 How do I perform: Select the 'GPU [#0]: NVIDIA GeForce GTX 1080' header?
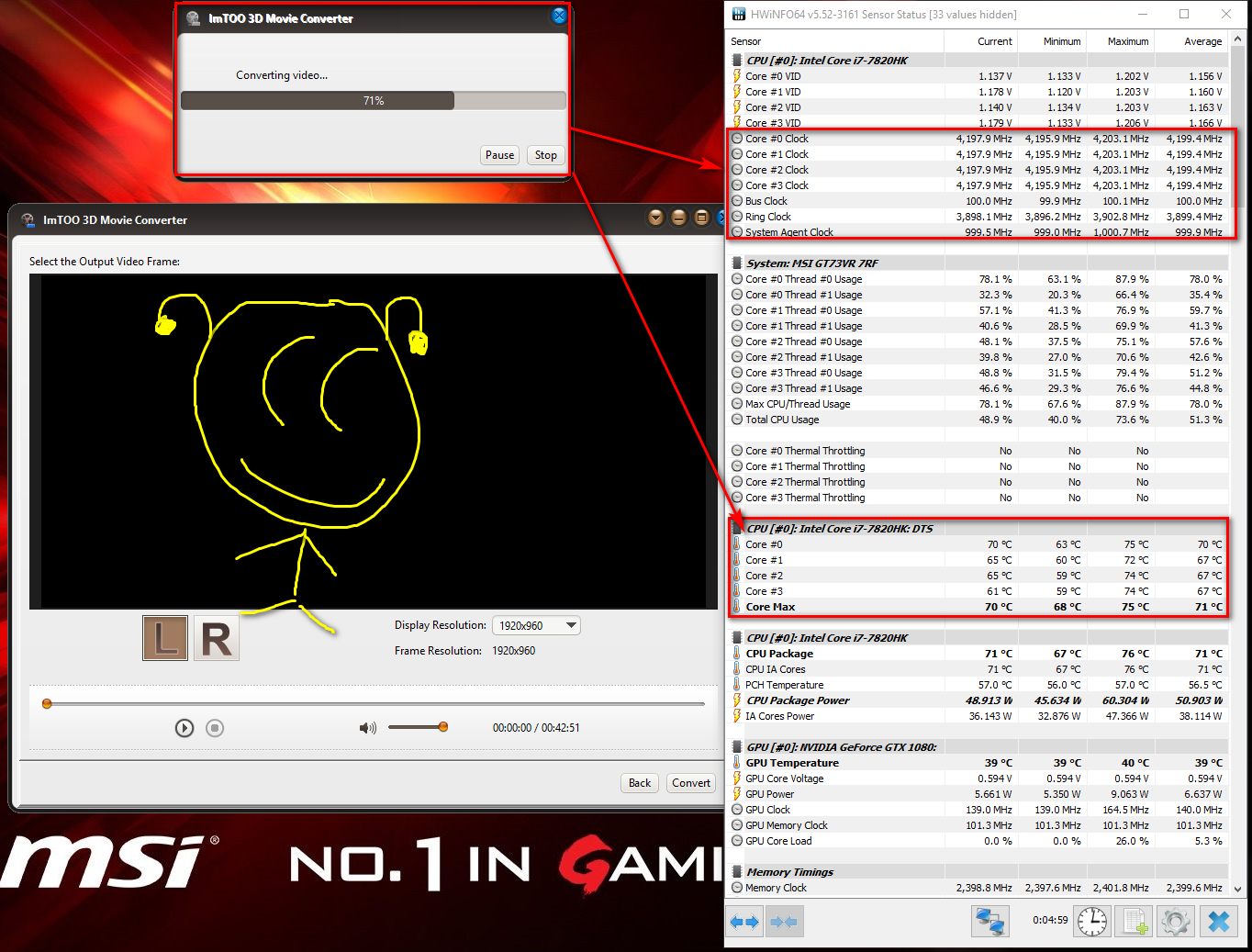[x=978, y=747]
